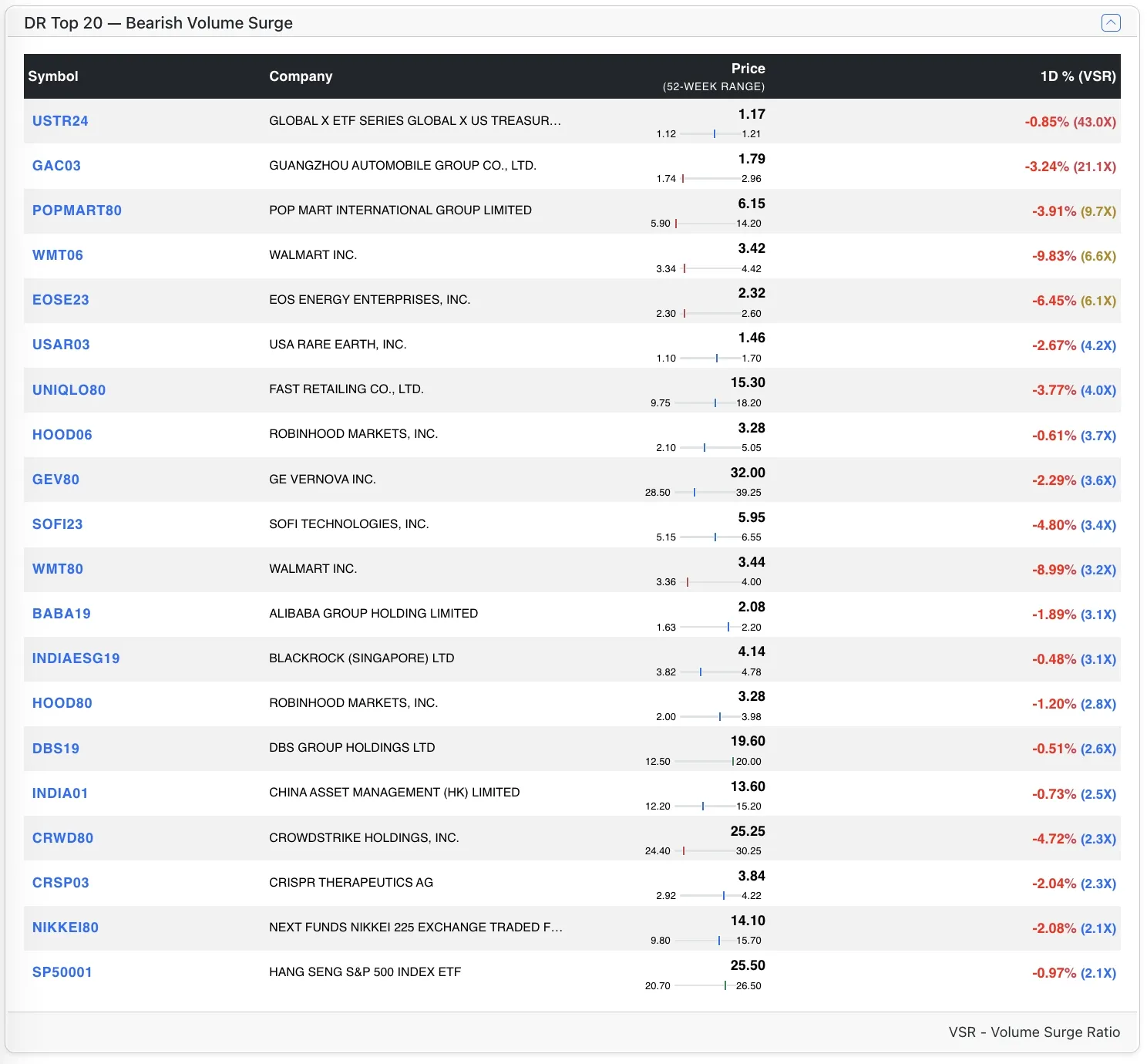Screen dimensions: 1147x1064
Task: Open the UNIQLO80 symbol link
Action: point(69,390)
